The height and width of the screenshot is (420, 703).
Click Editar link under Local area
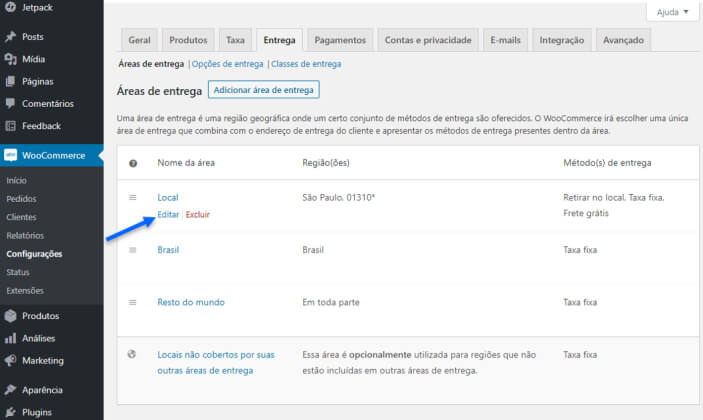(168, 215)
